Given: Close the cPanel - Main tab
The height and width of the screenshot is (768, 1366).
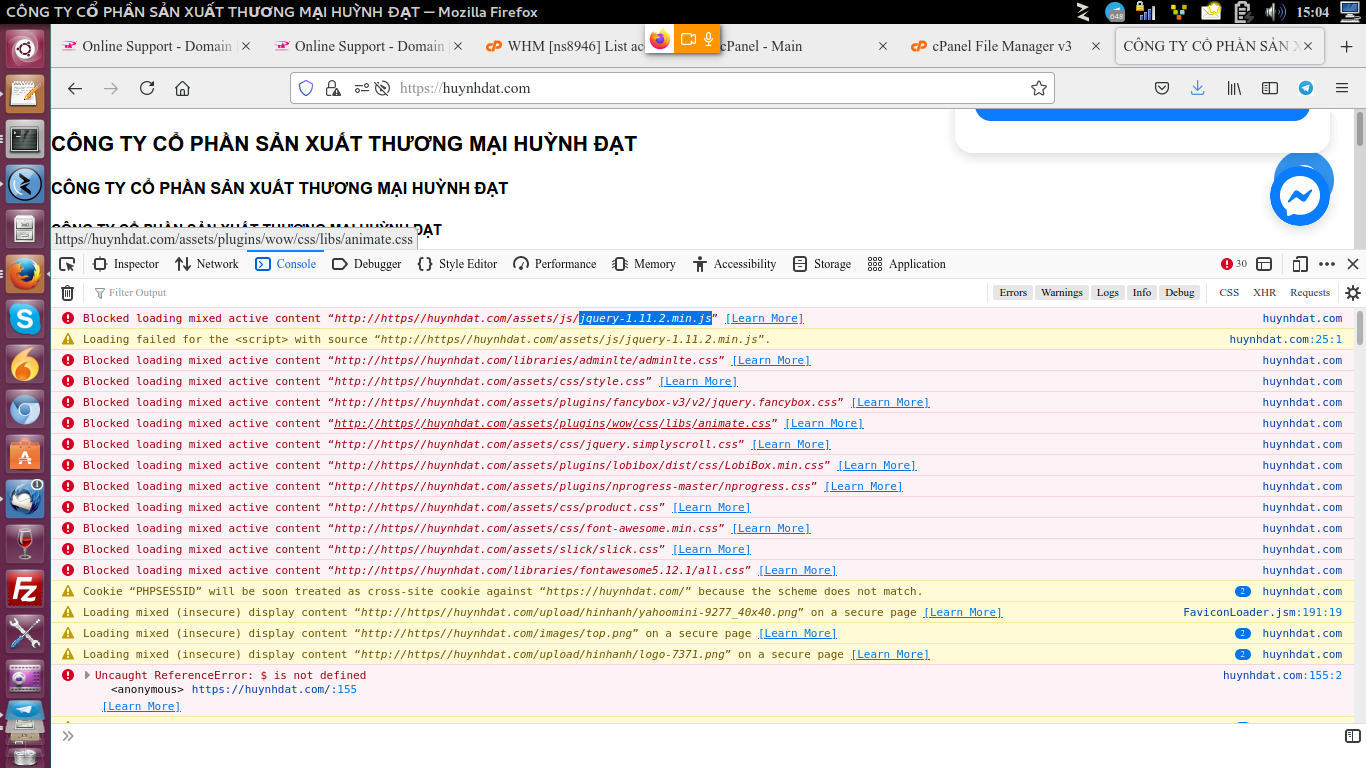Looking at the screenshot, I should point(882,46).
